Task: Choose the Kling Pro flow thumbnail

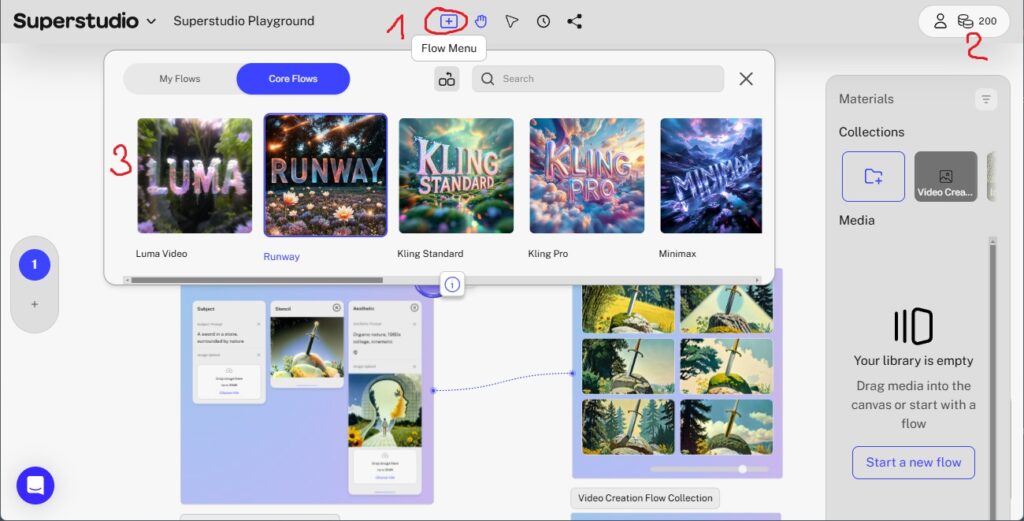Action: pos(587,176)
